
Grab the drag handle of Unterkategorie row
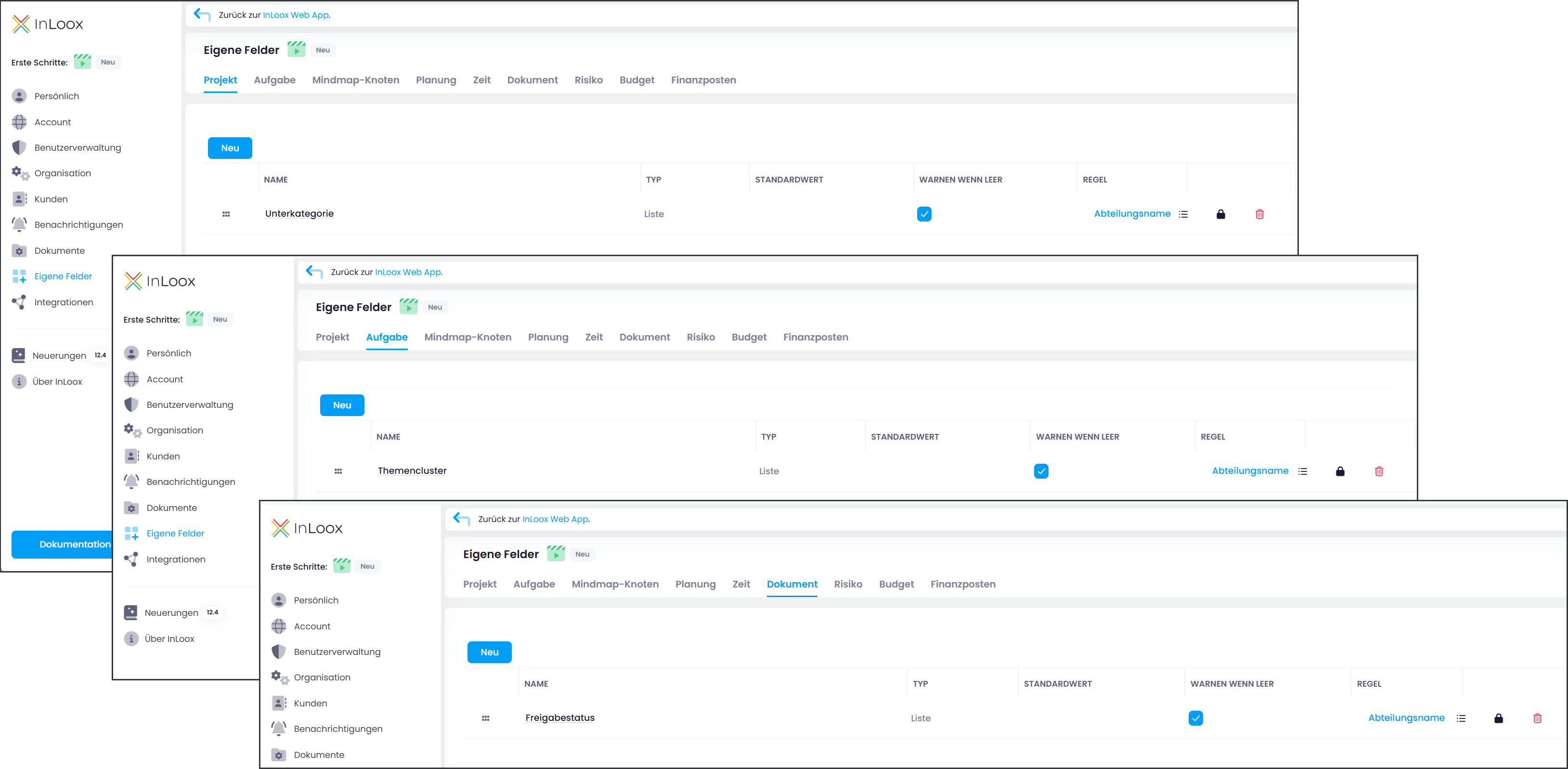coord(226,214)
